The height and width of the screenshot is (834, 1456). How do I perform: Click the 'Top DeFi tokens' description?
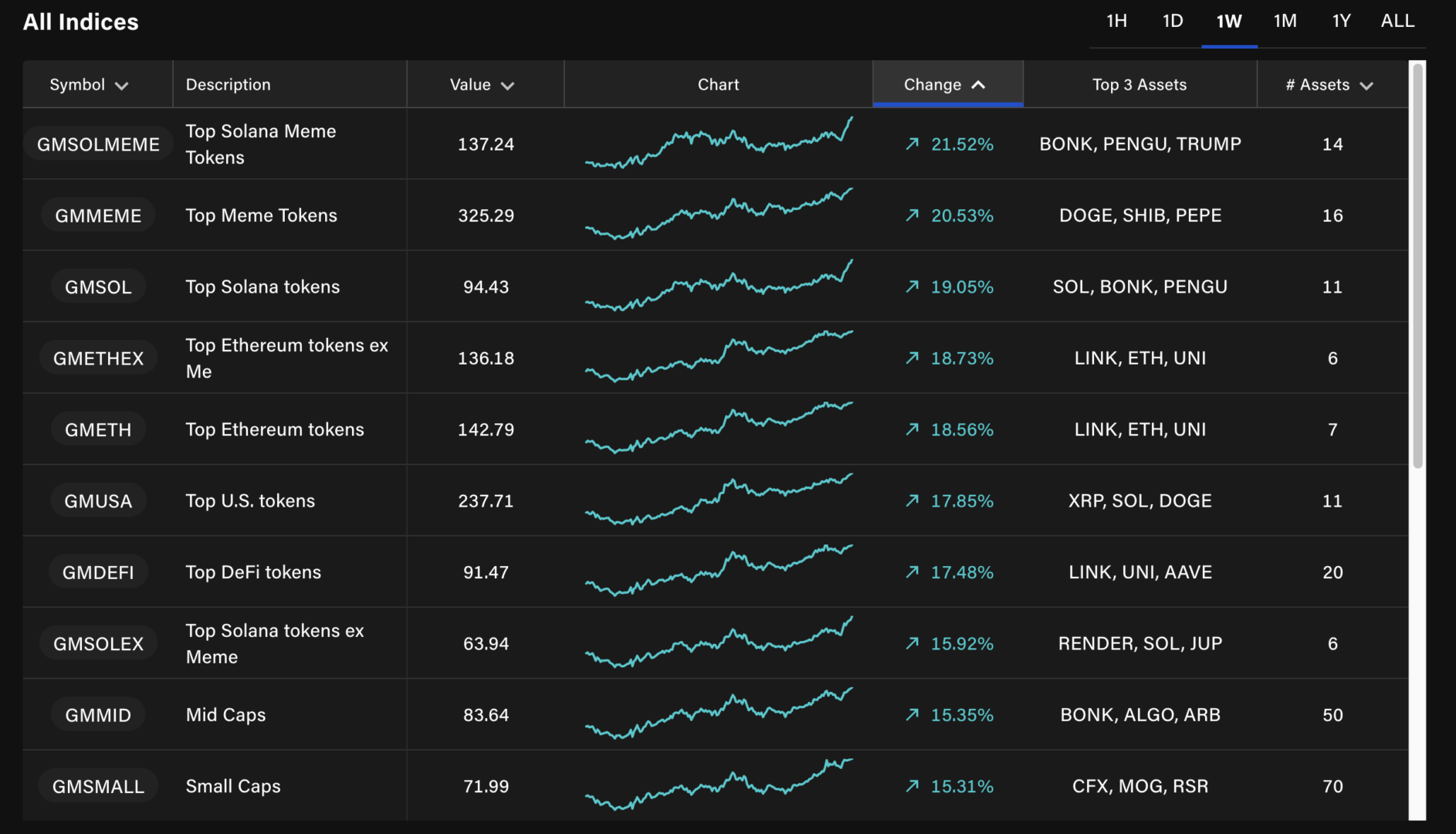253,572
